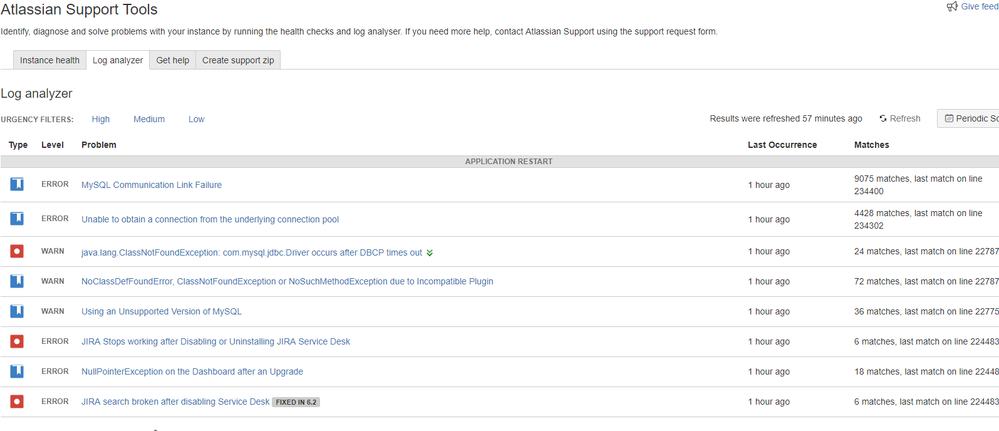The height and width of the screenshot is (431, 999).
Task: Open MySQL Communication Link Failure problem link
Action: point(152,185)
